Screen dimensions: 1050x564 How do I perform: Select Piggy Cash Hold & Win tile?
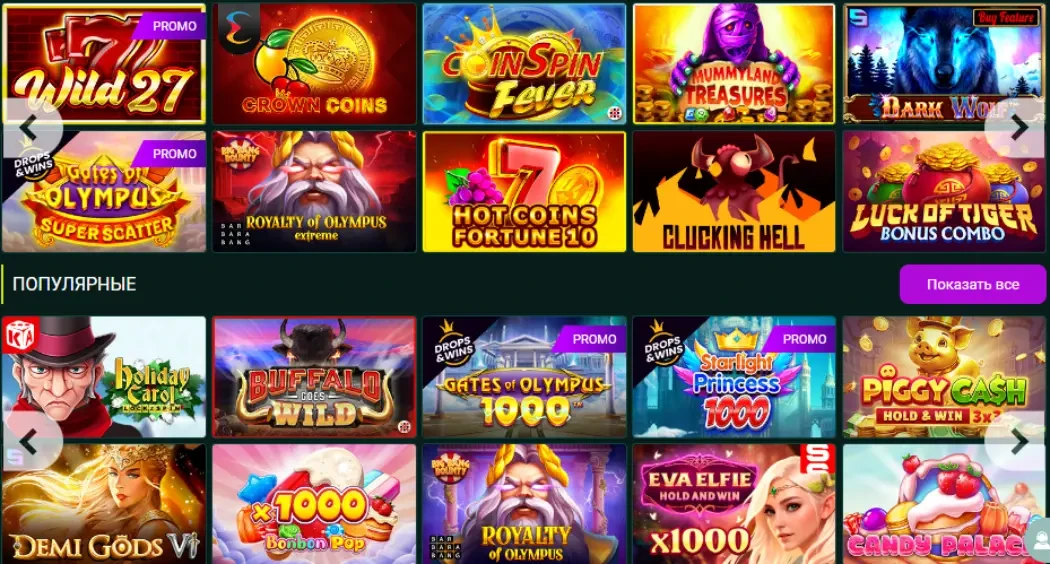point(944,377)
